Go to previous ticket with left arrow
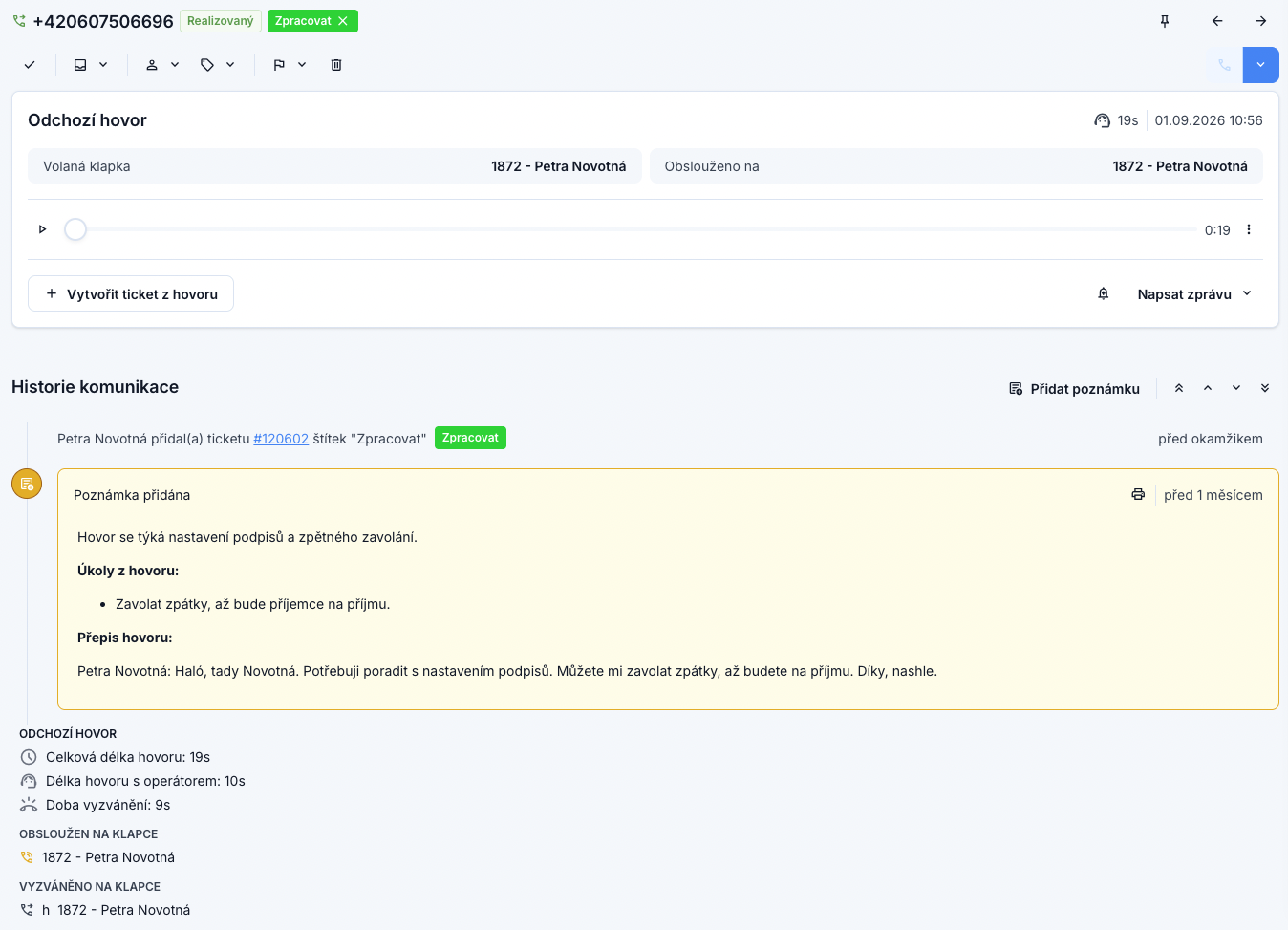1288x930 pixels. pos(1217,21)
